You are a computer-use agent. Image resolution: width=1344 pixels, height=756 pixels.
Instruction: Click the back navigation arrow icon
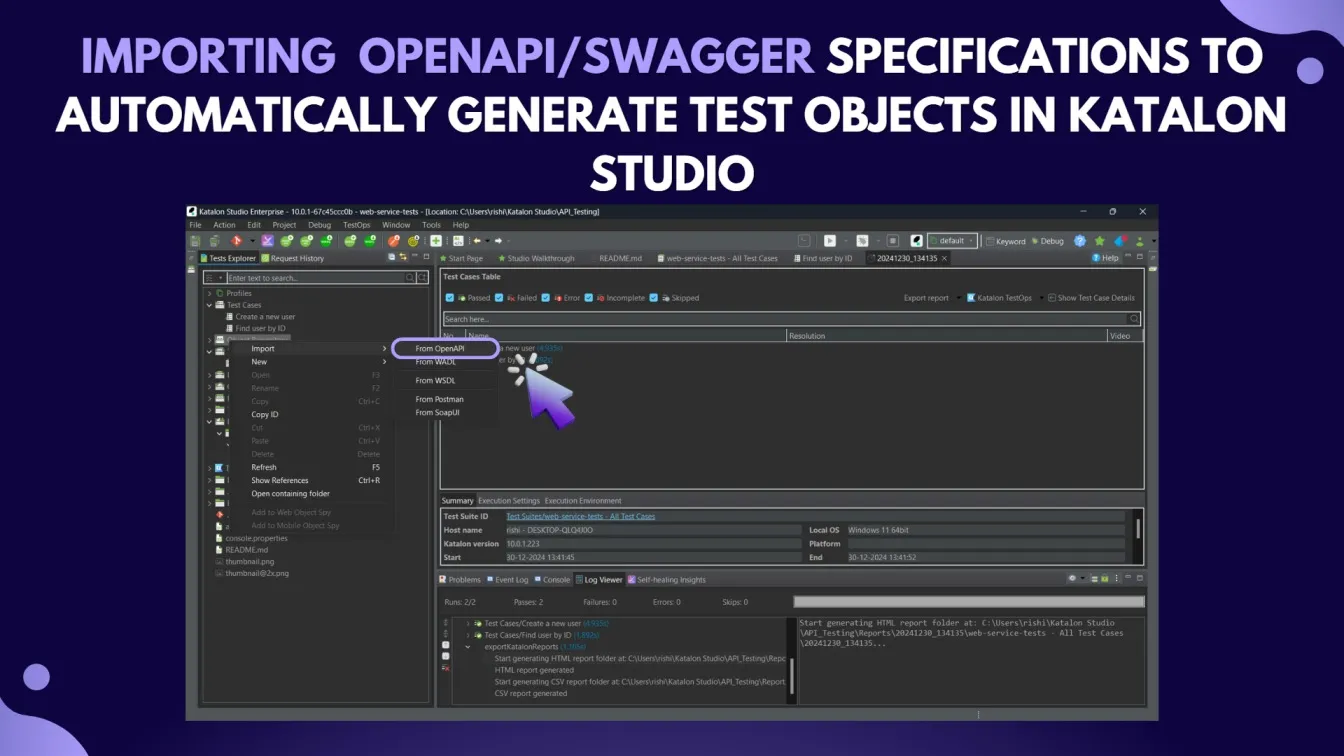pyautogui.click(x=476, y=241)
